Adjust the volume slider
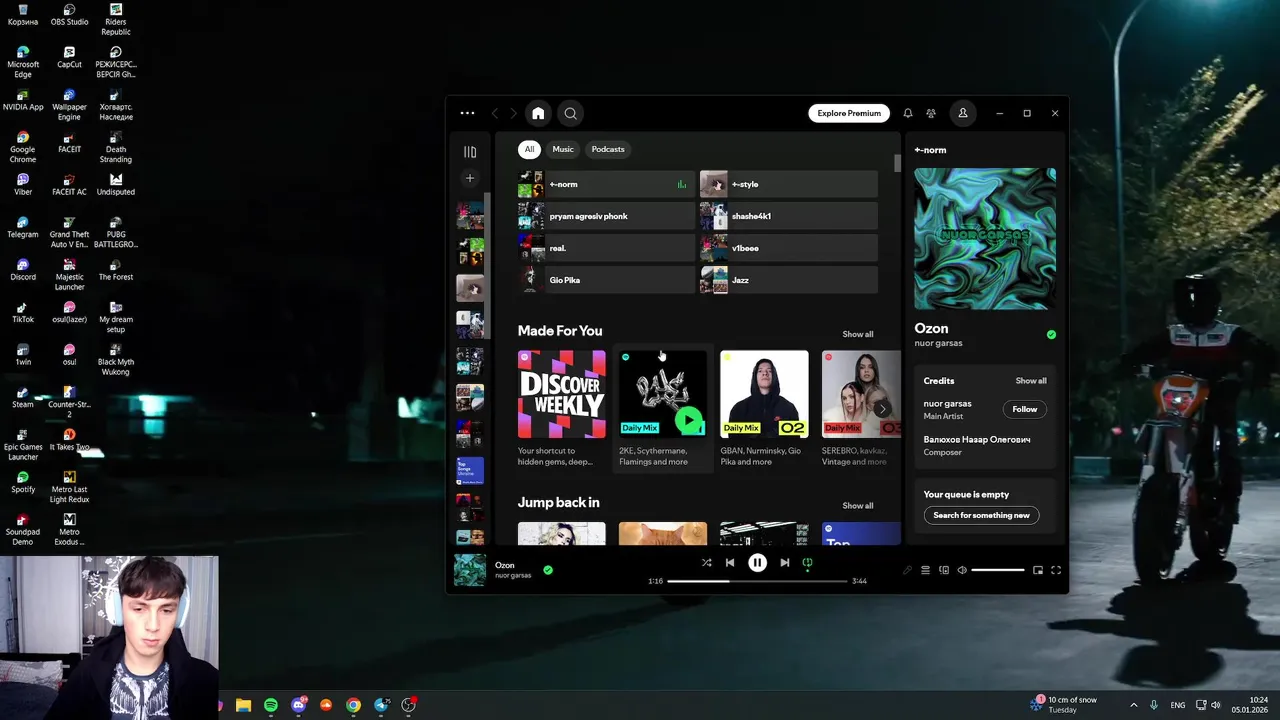The width and height of the screenshot is (1280, 720). click(x=998, y=570)
